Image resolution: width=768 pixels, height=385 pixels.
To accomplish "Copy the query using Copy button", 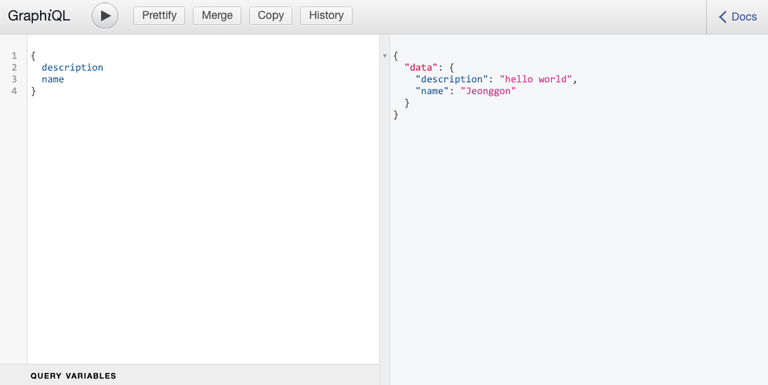I will [270, 16].
